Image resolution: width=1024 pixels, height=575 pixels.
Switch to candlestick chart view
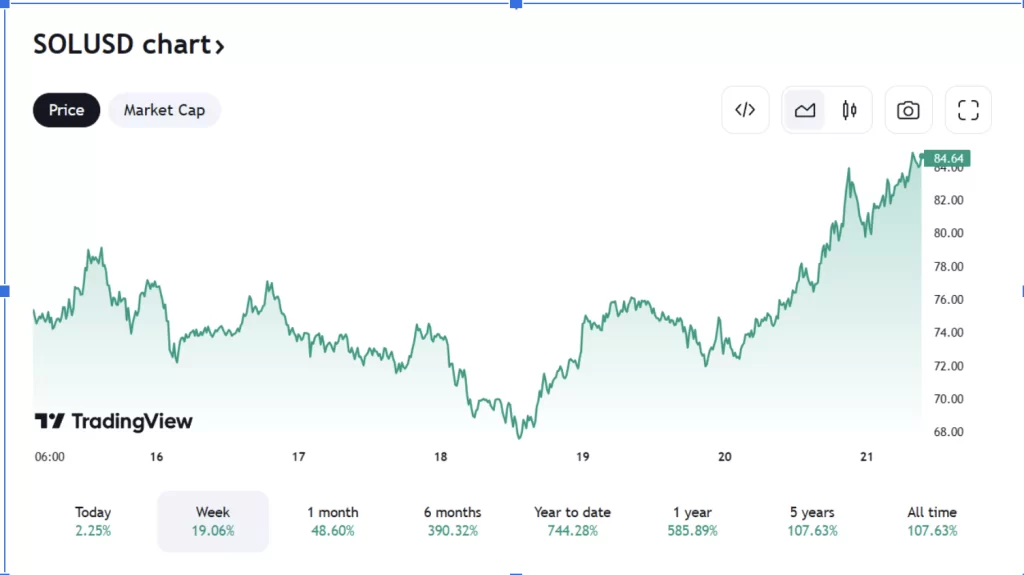(x=849, y=110)
